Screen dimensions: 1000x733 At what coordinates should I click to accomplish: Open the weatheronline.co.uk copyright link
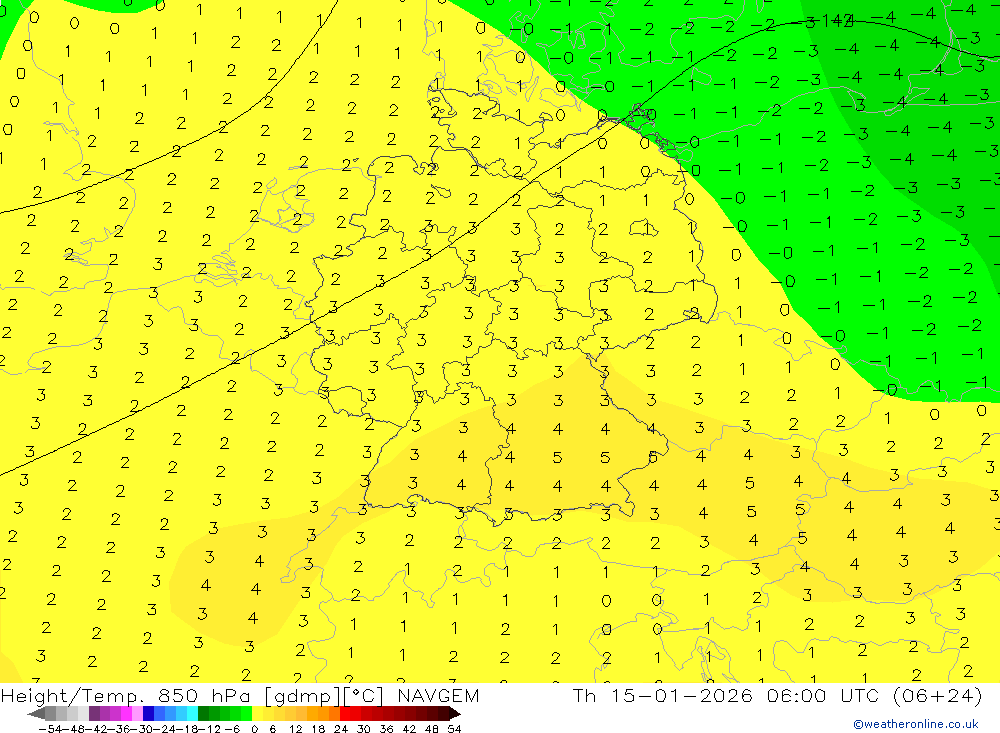tap(916, 724)
